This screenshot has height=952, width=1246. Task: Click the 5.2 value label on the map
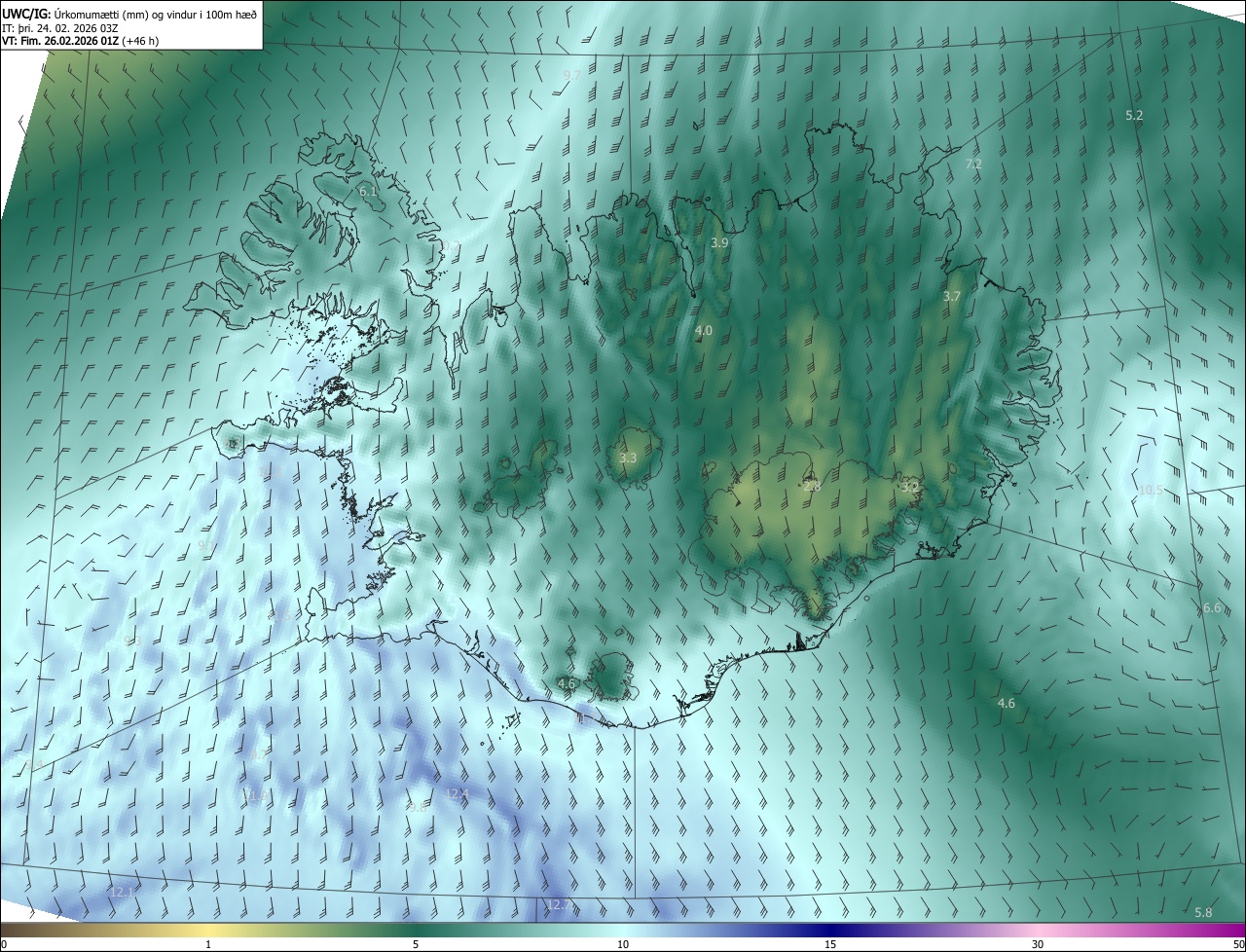pos(1134,115)
